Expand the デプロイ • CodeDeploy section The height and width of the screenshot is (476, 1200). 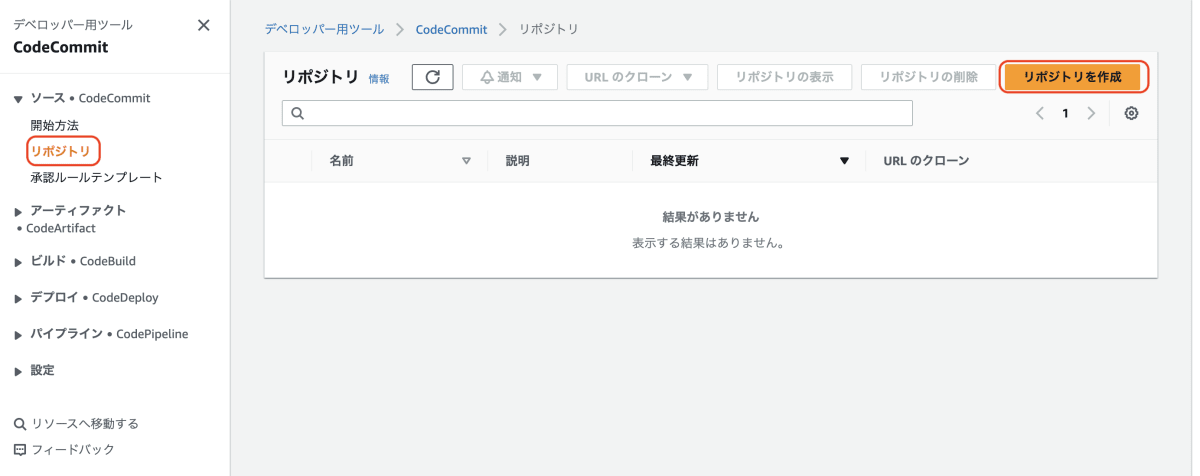(18, 298)
